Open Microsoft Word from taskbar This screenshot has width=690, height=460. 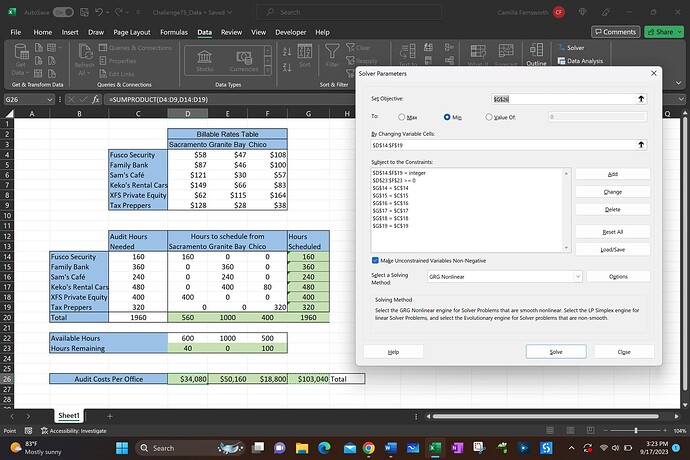tap(390, 448)
